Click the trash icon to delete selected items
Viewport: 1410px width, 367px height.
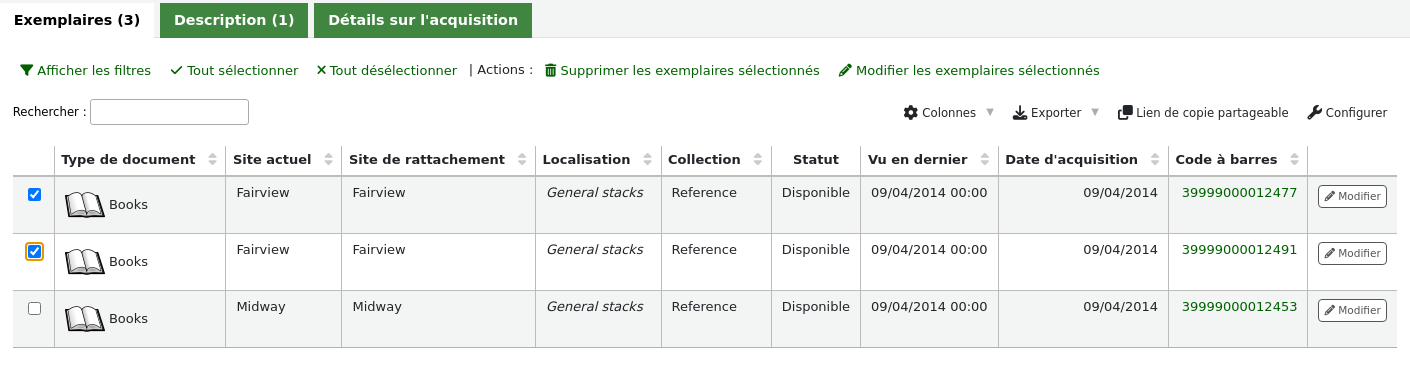[x=550, y=71]
